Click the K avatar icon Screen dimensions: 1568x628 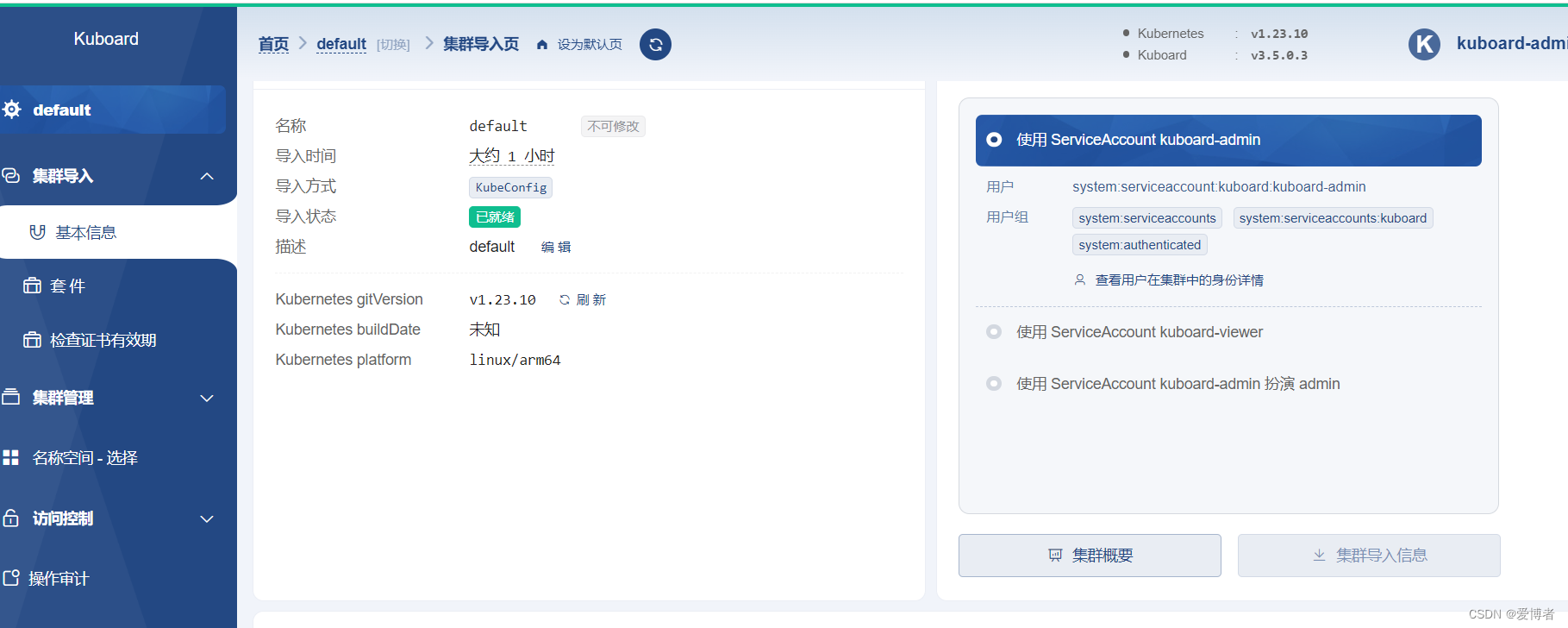click(x=1424, y=44)
